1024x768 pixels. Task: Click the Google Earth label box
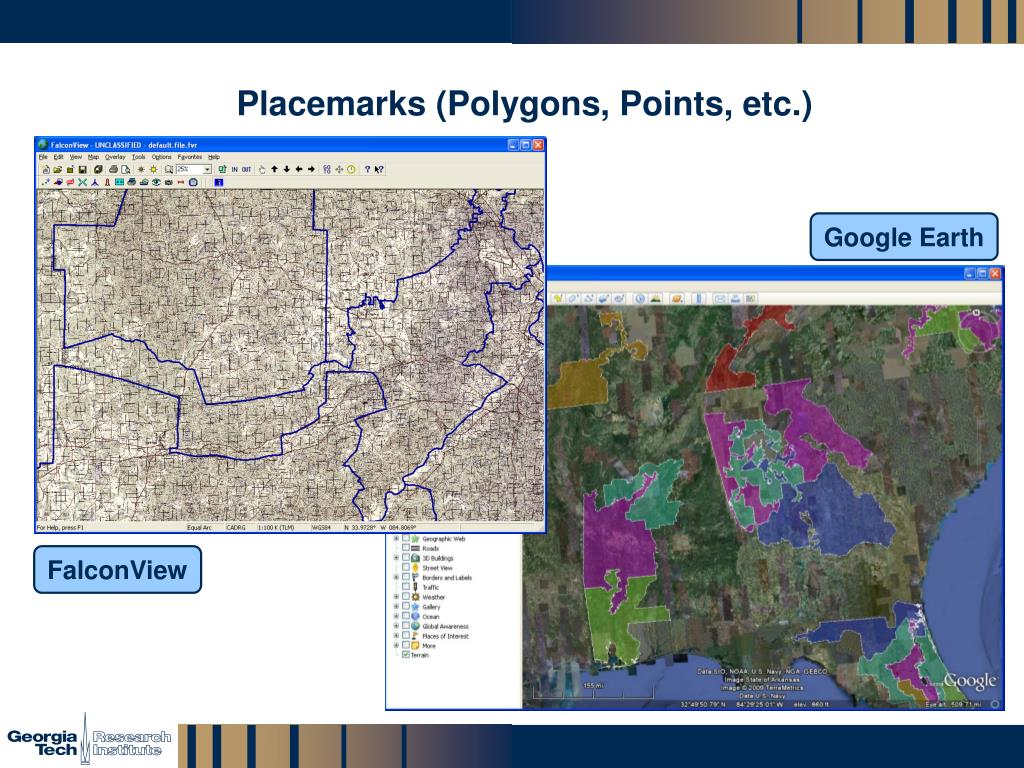click(x=904, y=237)
